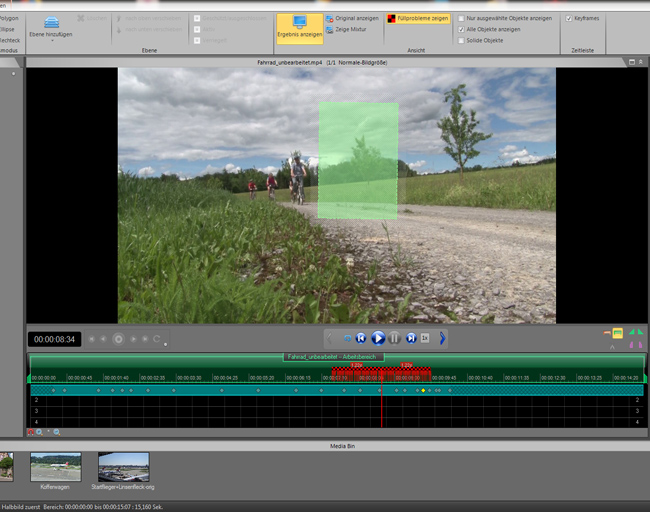
Task: Enable 'Nur ausgewählte Objekte anzeigen' checkbox
Action: (461, 18)
